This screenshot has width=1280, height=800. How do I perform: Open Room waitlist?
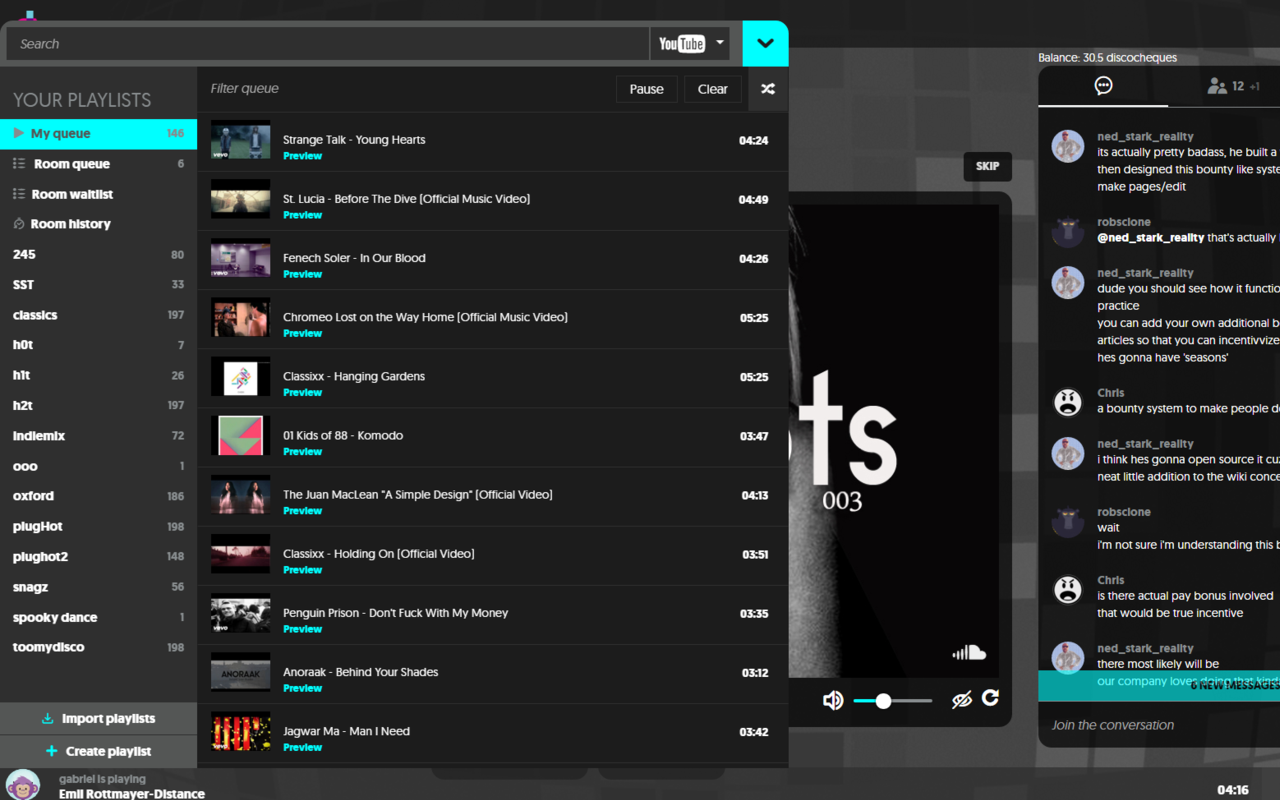pos(98,194)
